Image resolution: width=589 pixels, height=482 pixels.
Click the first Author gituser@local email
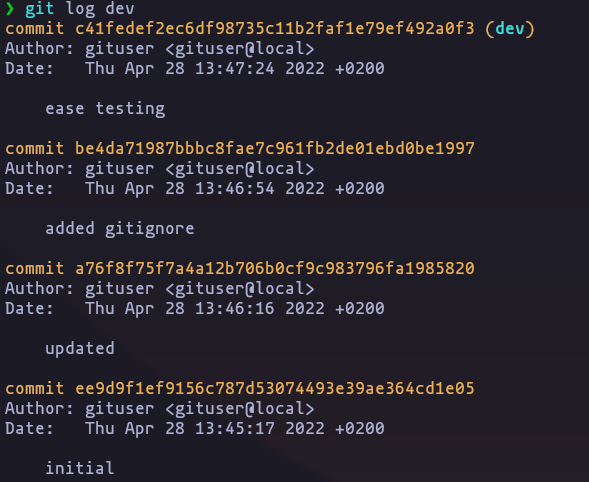coord(240,49)
